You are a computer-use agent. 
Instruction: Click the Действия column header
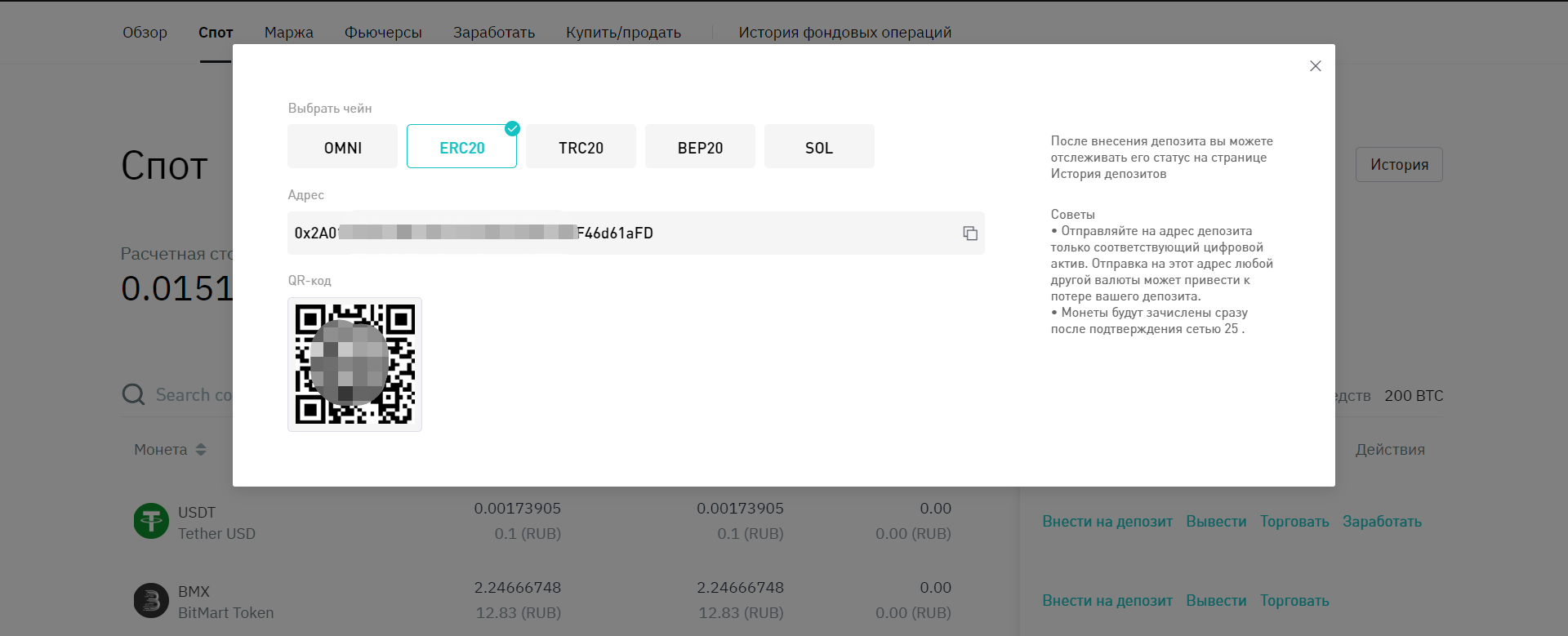pyautogui.click(x=1390, y=450)
